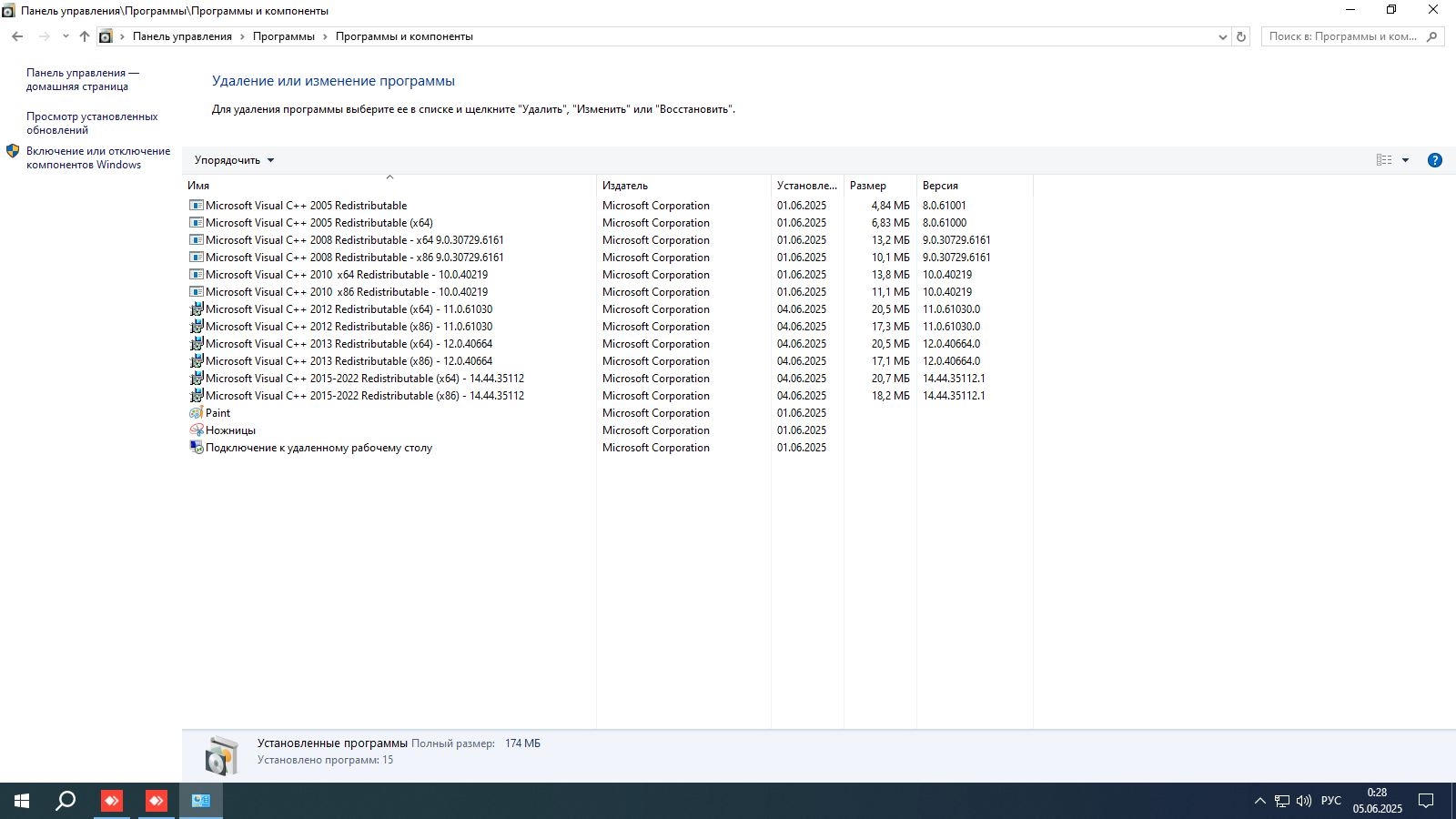Select Visual C++ 2013 Redistributable (x86) row

608,361
